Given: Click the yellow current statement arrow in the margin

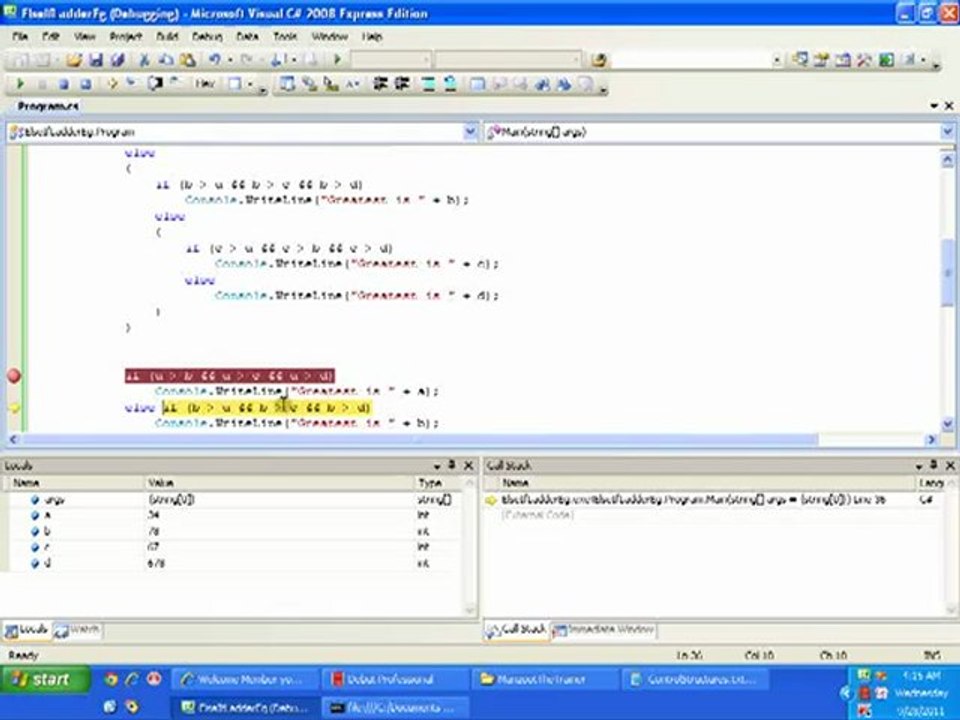Looking at the screenshot, I should tap(13, 408).
